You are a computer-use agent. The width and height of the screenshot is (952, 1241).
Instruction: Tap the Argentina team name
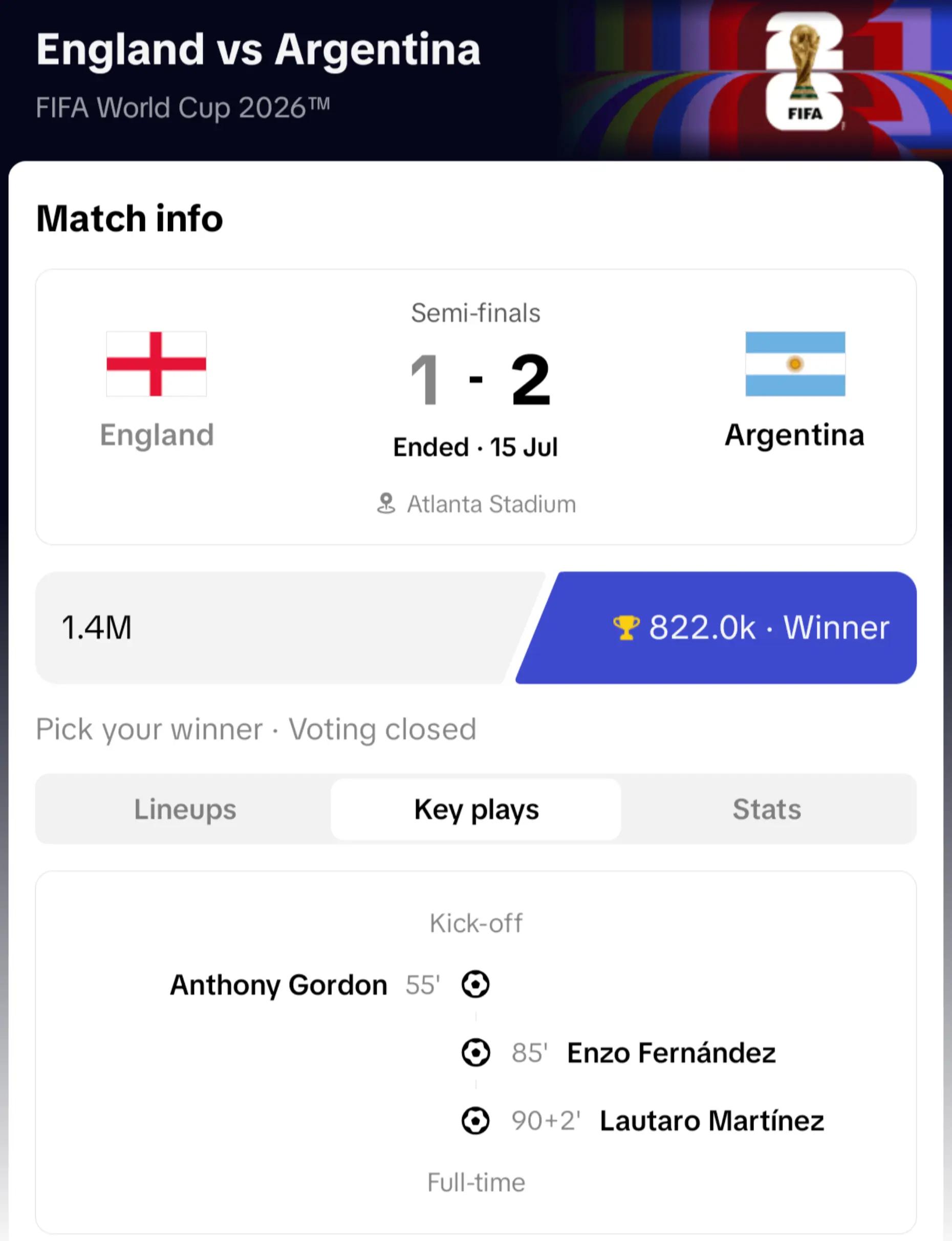(794, 435)
